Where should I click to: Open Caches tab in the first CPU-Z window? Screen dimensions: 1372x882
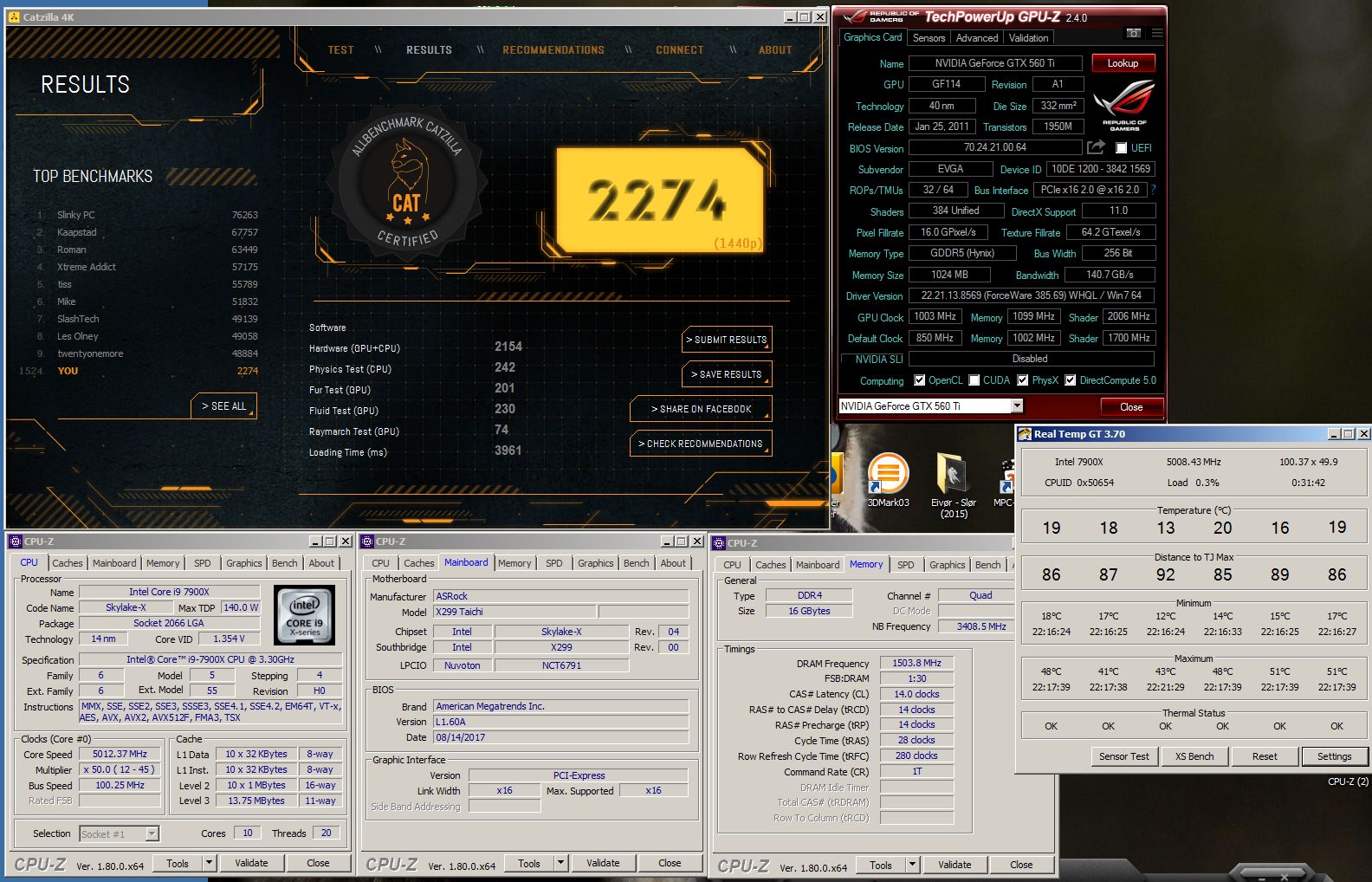[x=68, y=563]
